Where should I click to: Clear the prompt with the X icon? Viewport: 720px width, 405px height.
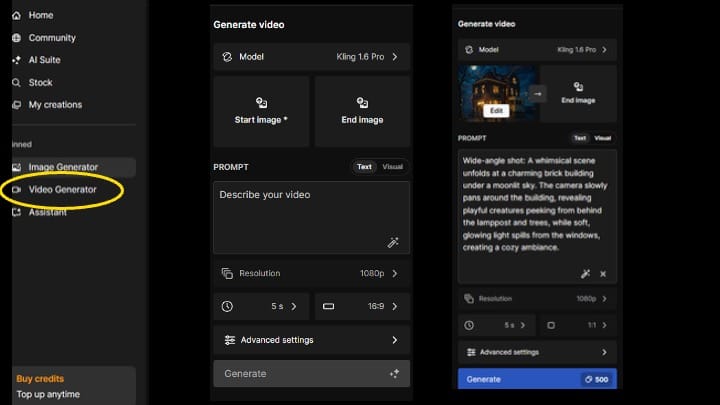603,273
